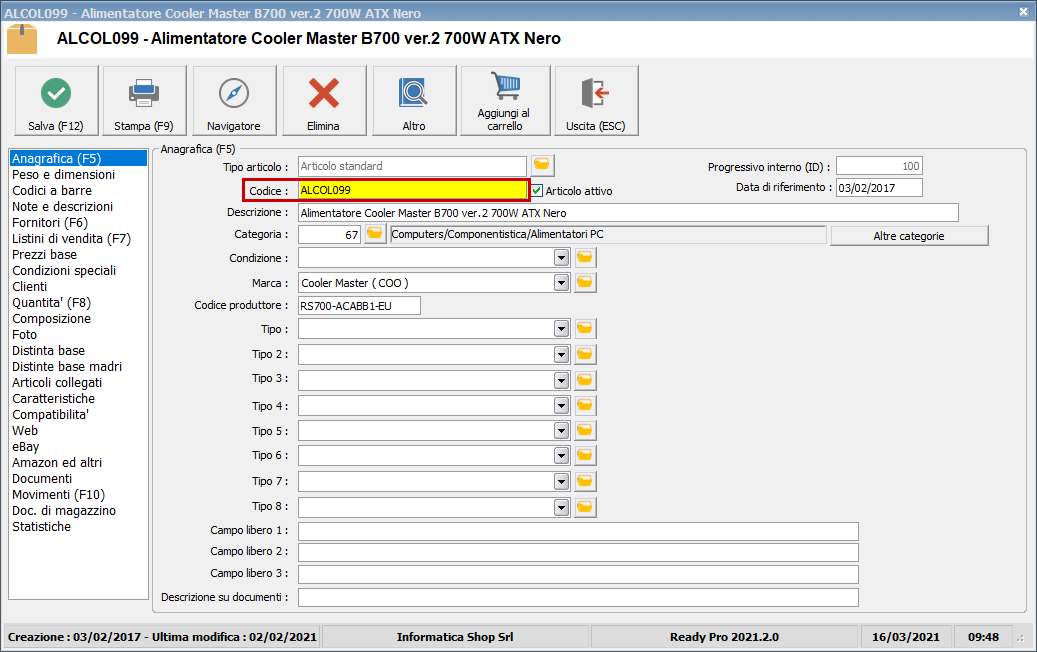Open the Web section in the sidebar

(x=25, y=430)
